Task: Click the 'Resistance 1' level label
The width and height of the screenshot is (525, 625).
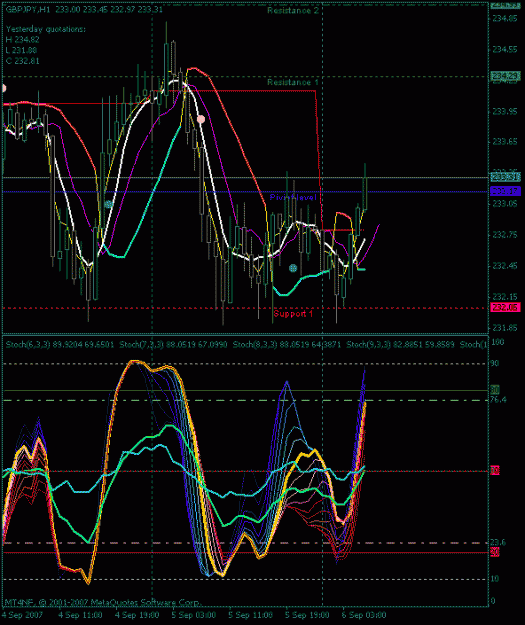Action: [x=293, y=82]
